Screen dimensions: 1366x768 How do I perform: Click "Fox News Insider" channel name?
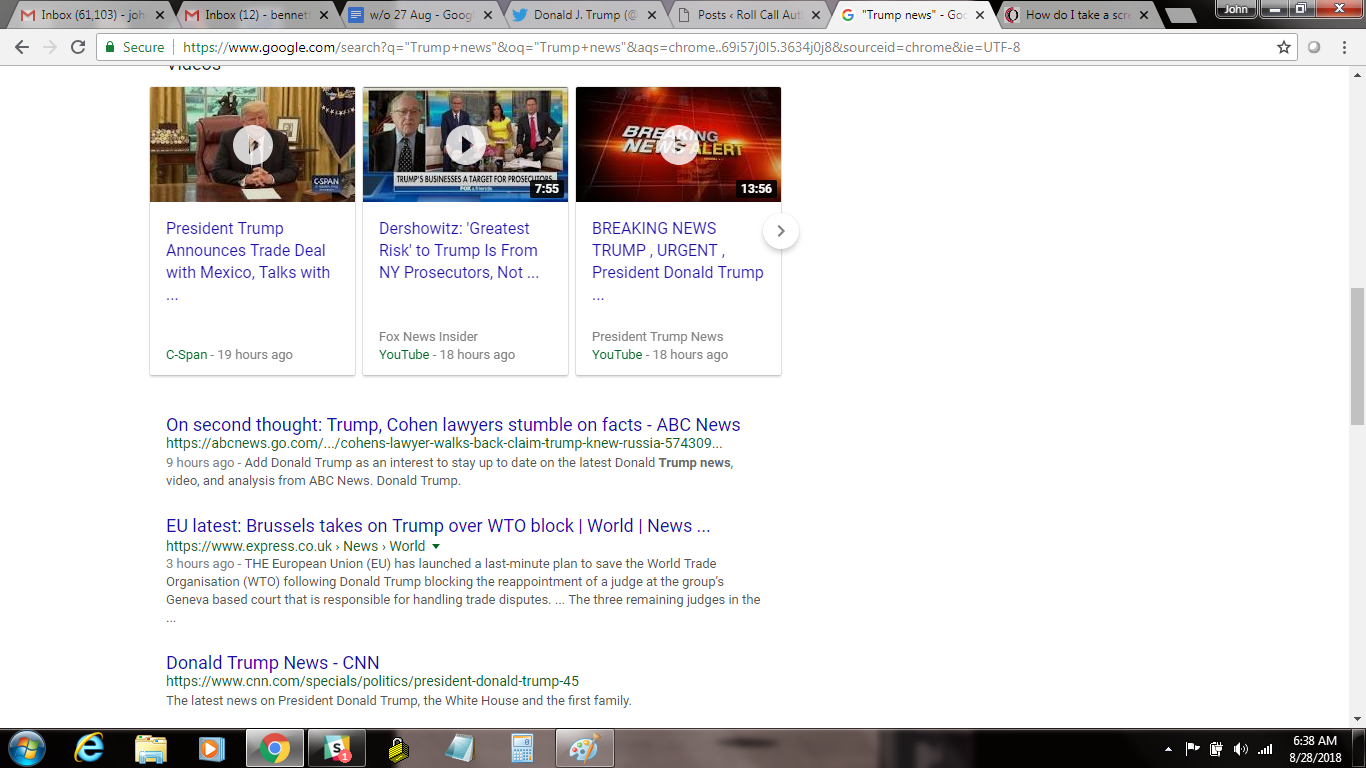pos(428,337)
